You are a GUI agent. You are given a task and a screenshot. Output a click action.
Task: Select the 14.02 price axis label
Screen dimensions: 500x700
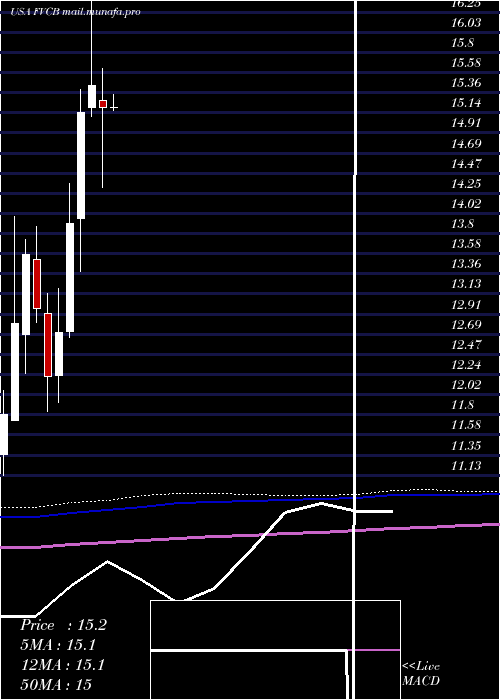(466, 204)
